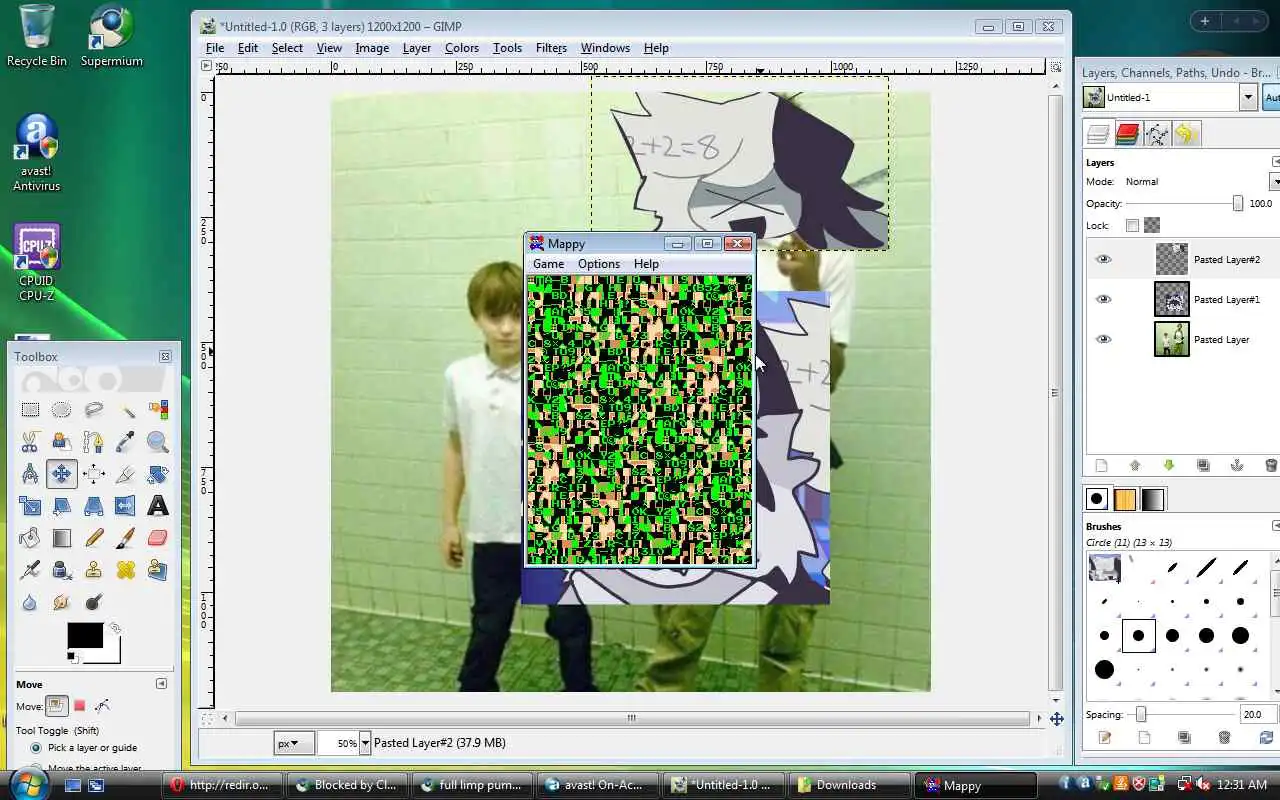This screenshot has height=800, width=1280.
Task: Open the zoom percentage dropdown in status bar
Action: pyautogui.click(x=365, y=743)
